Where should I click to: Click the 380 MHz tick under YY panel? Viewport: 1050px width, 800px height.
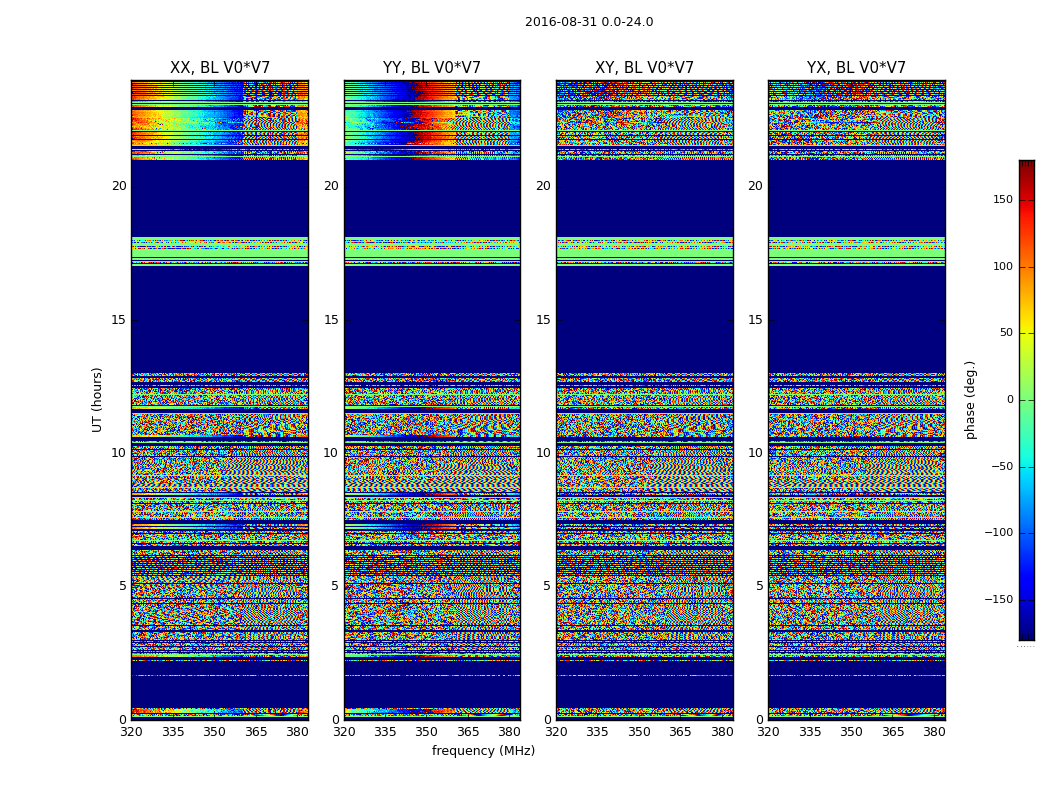click(x=510, y=732)
